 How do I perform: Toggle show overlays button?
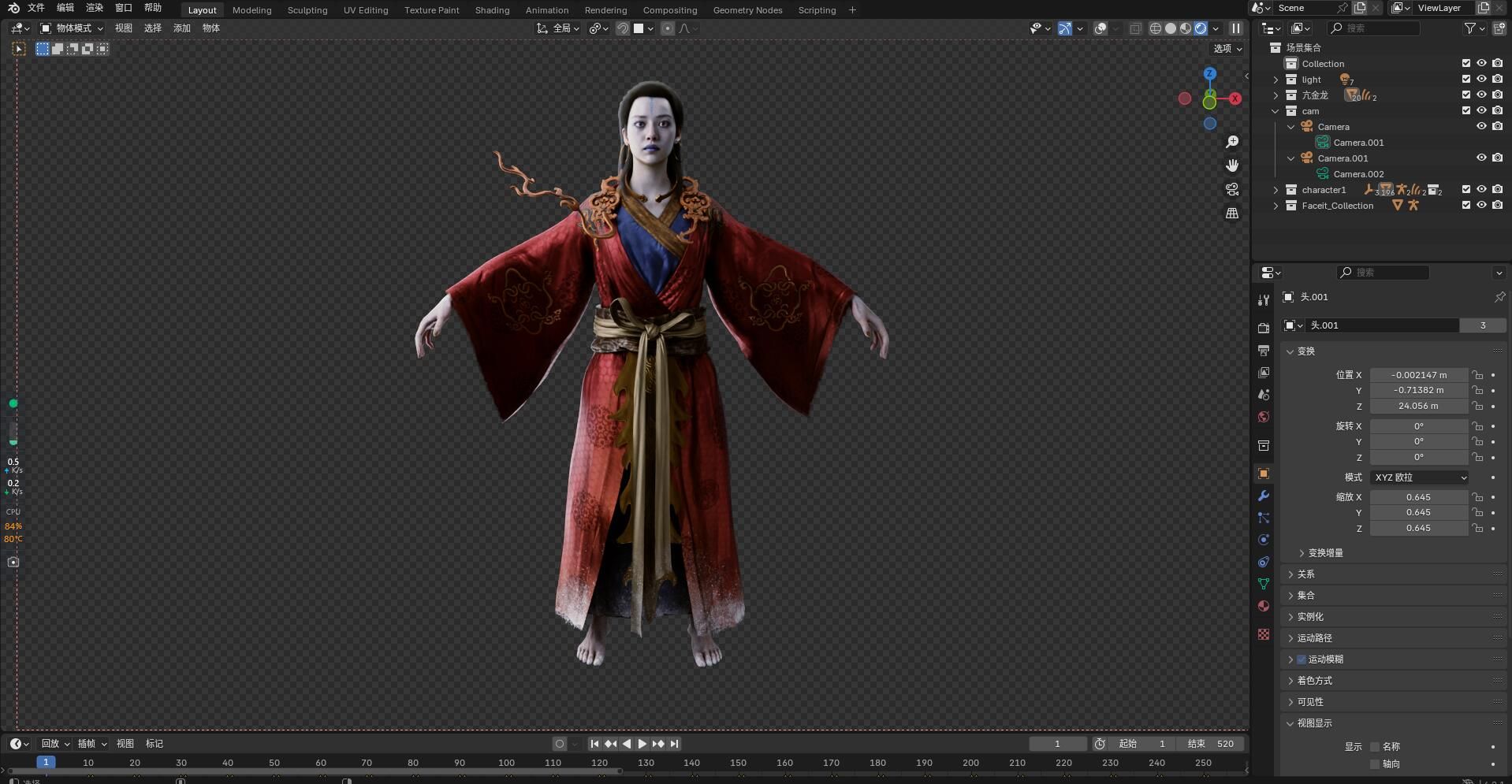(x=1100, y=28)
